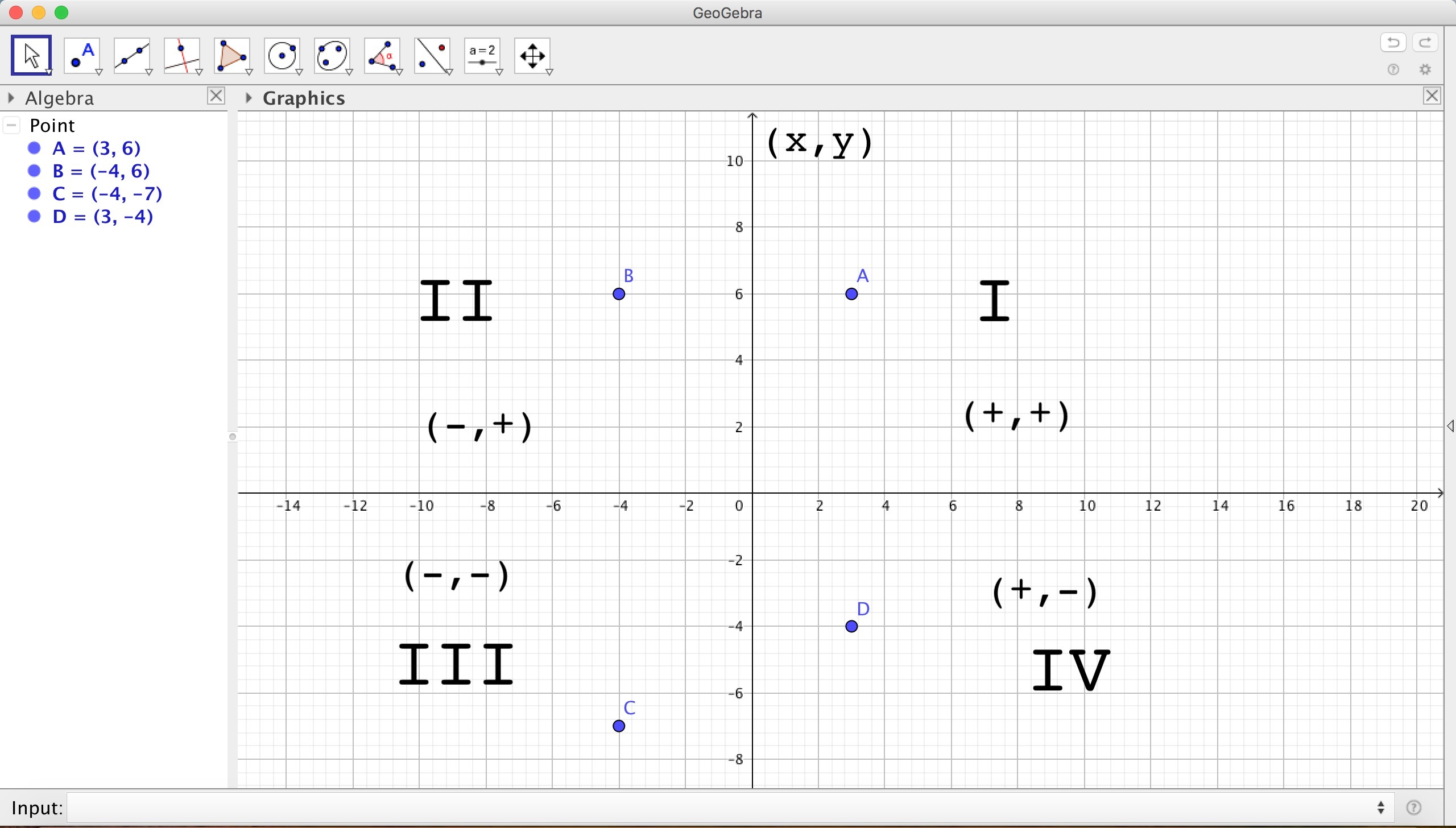
Task: Pick the Perpendicular Line tool
Action: tap(182, 56)
